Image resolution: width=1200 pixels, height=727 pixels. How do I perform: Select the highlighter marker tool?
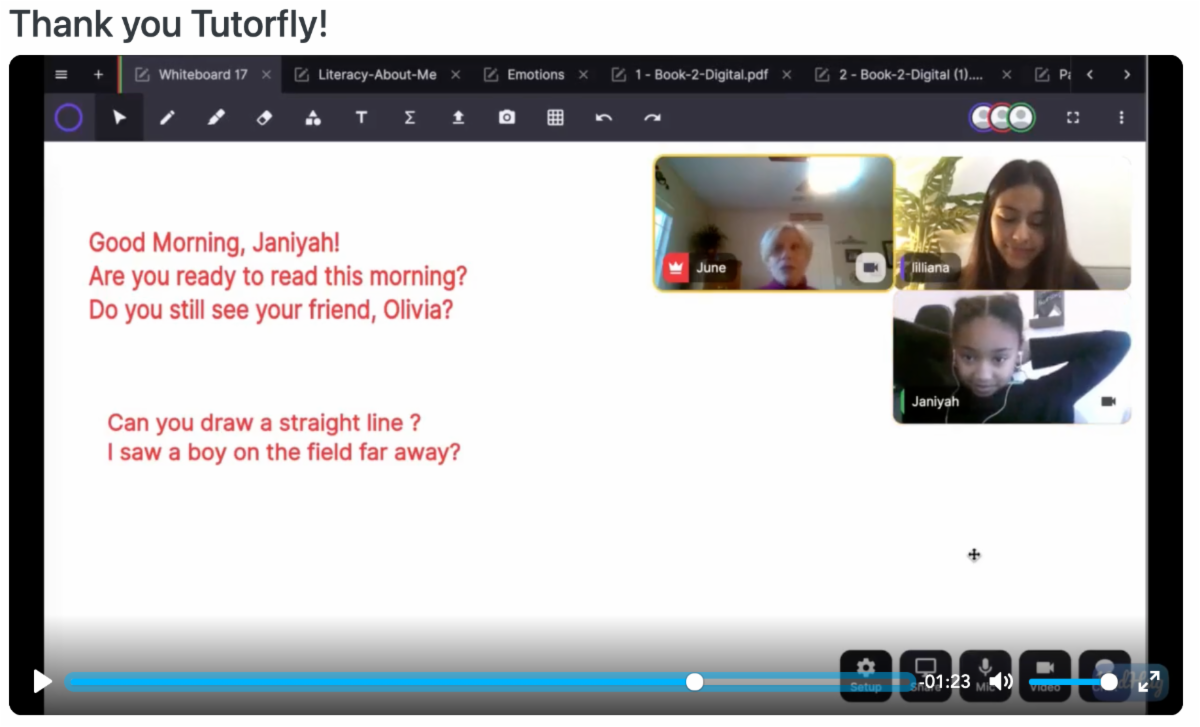pos(215,118)
